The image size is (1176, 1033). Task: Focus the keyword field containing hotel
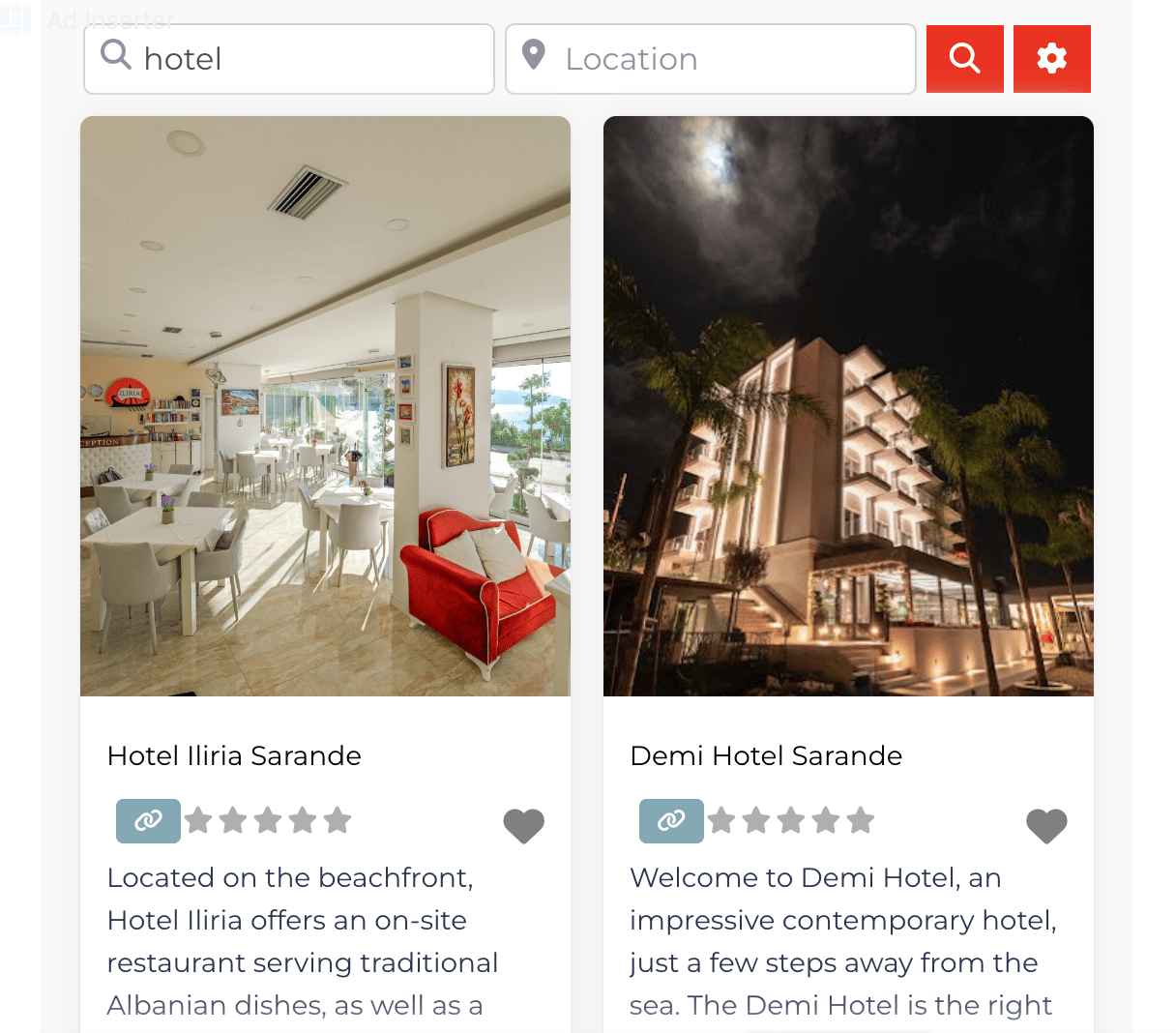[289, 59]
